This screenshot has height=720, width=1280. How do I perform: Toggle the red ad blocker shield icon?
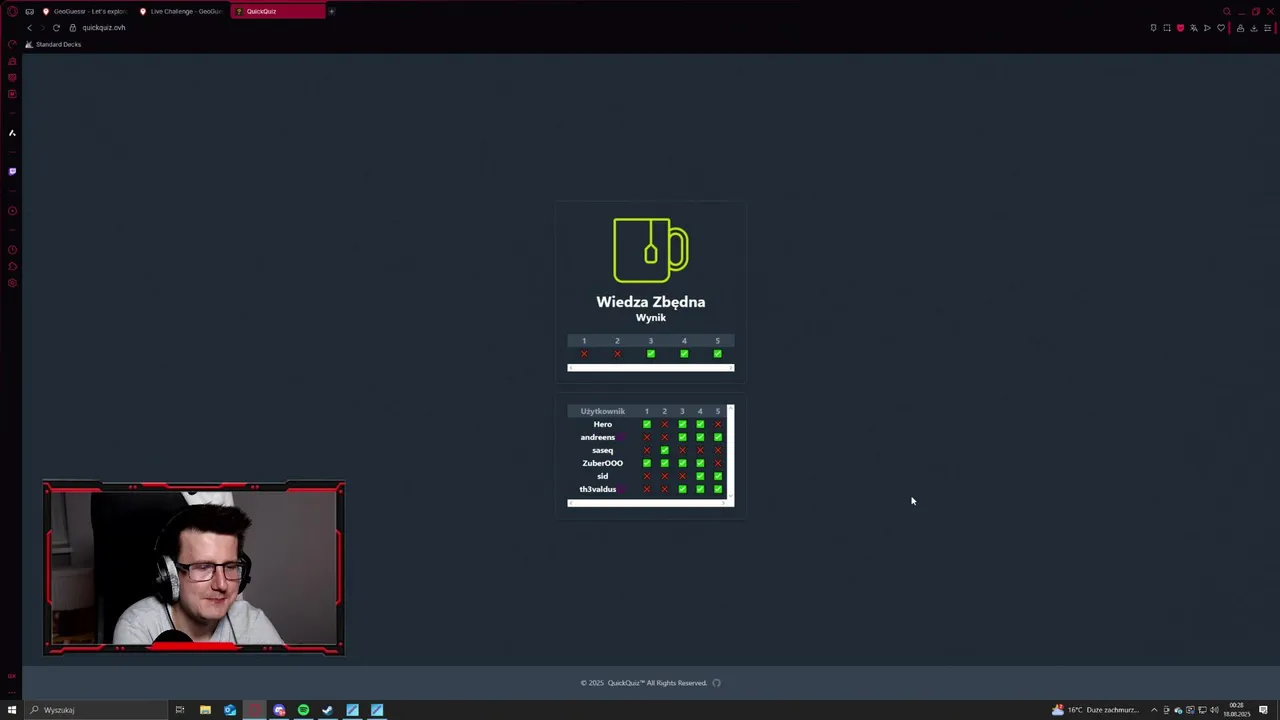click(x=1180, y=27)
